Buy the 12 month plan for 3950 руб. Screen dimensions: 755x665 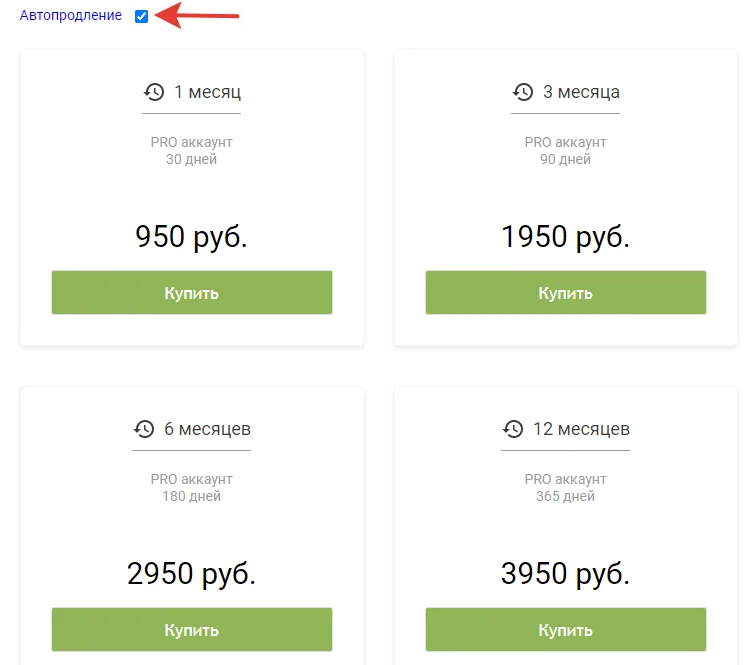566,630
